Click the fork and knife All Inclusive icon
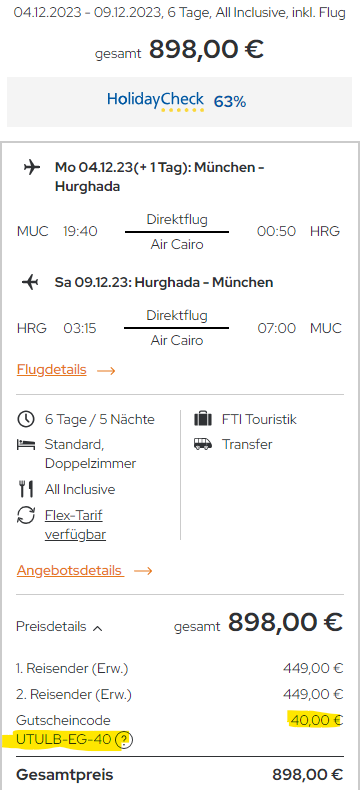364x790 pixels. pos(26,489)
